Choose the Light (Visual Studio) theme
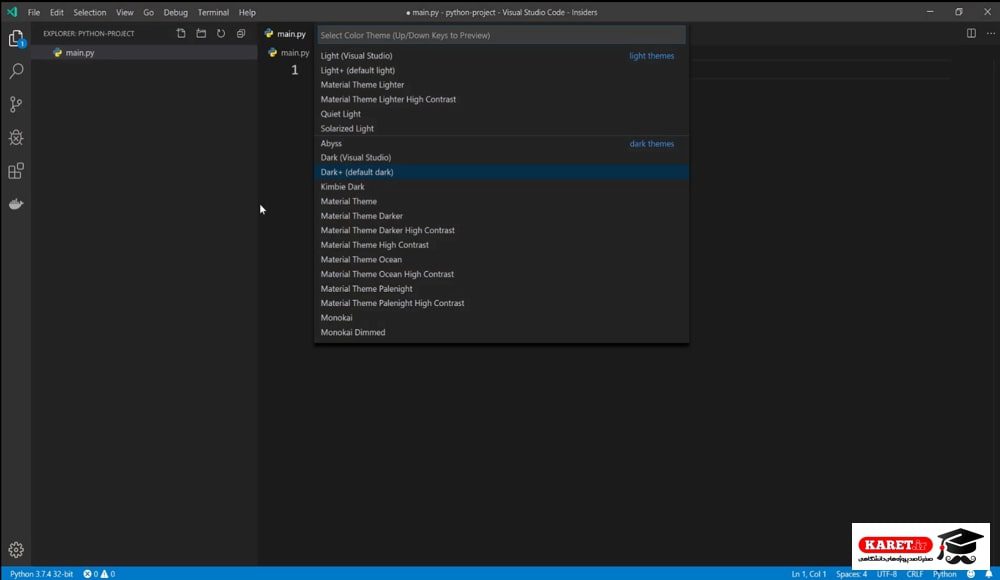This screenshot has height=580, width=1000. 501,56
